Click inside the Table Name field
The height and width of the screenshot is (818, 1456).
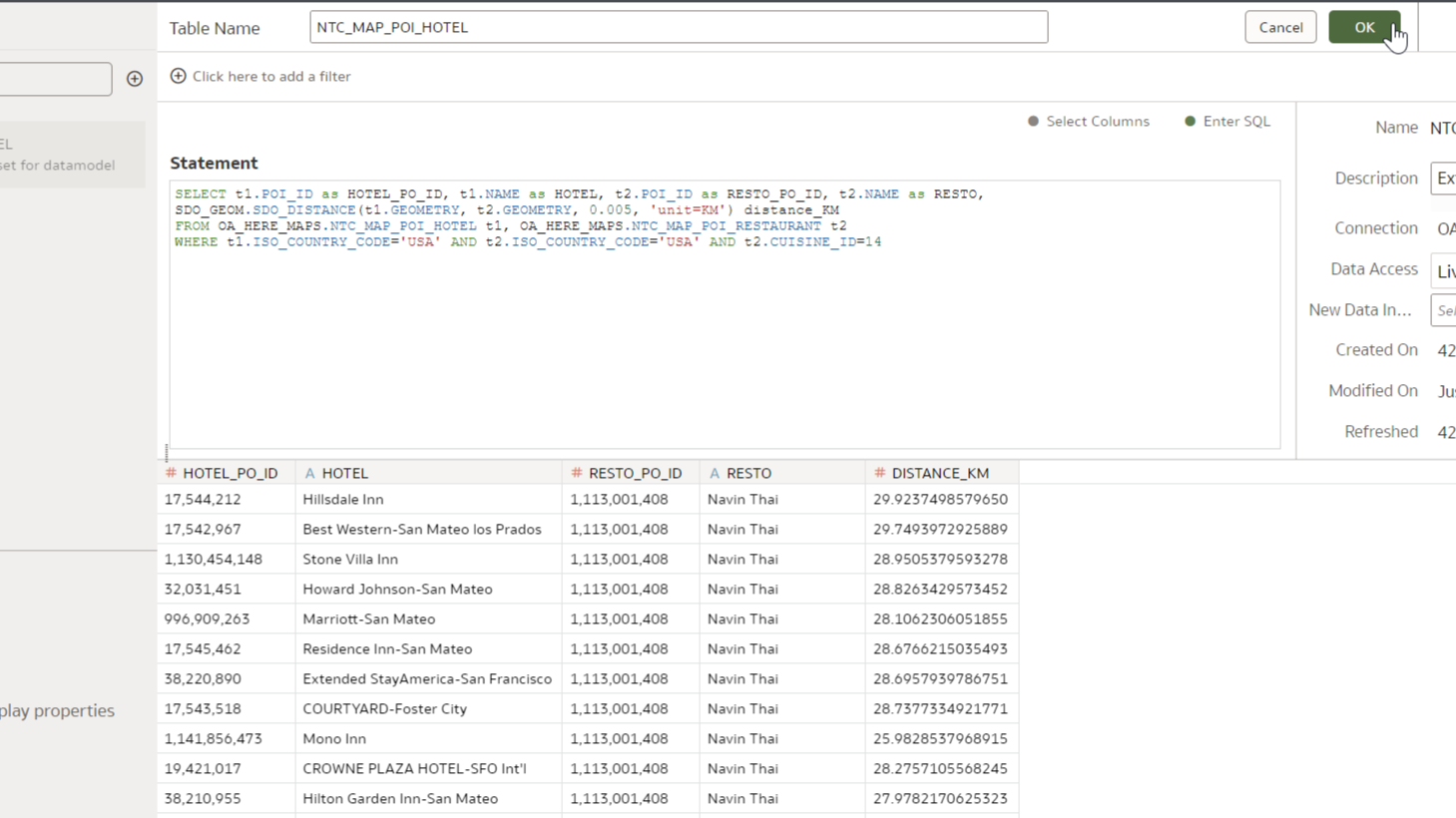pyautogui.click(x=679, y=27)
